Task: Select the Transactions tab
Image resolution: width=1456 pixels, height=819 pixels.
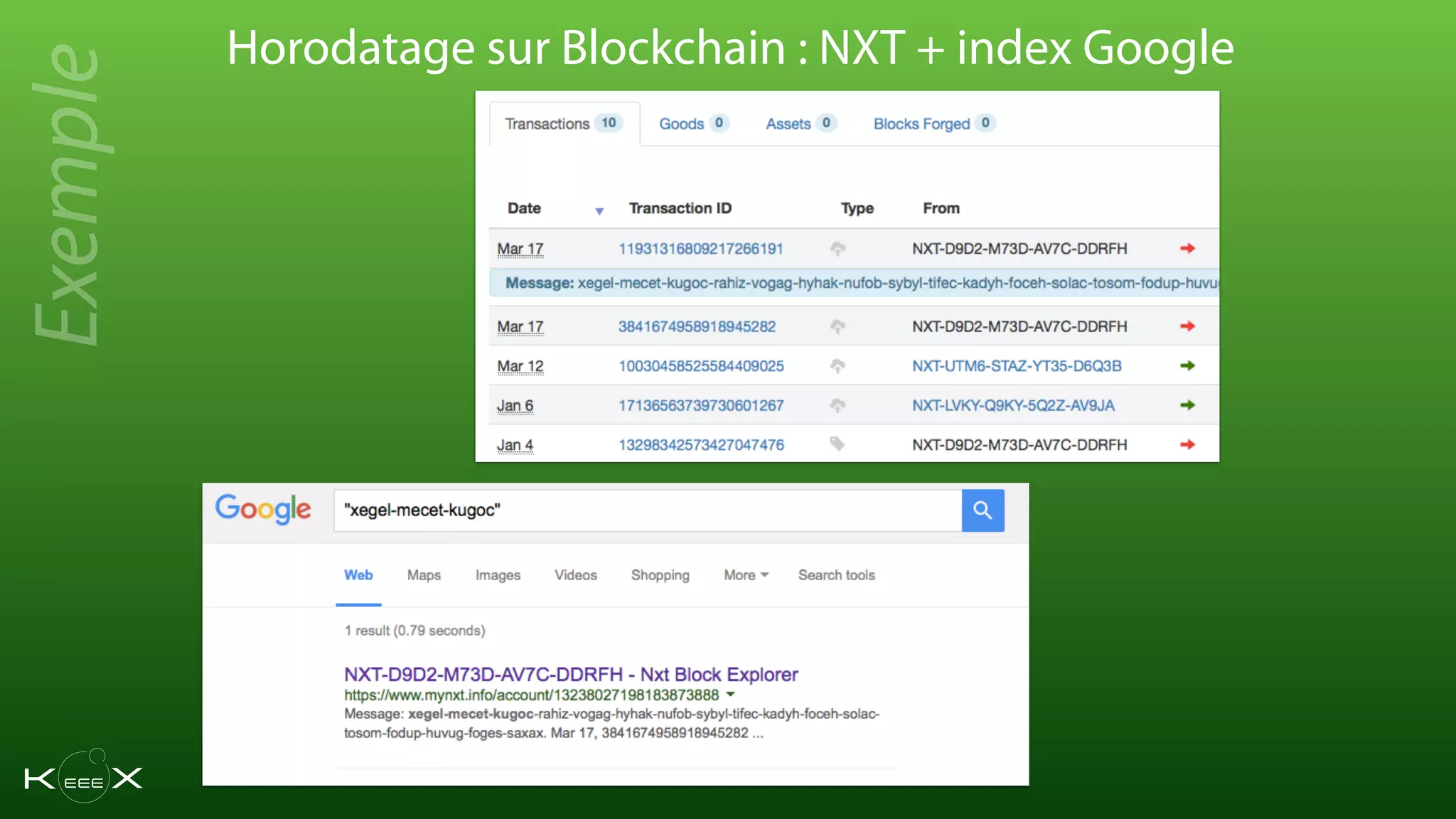Action: 564,124
